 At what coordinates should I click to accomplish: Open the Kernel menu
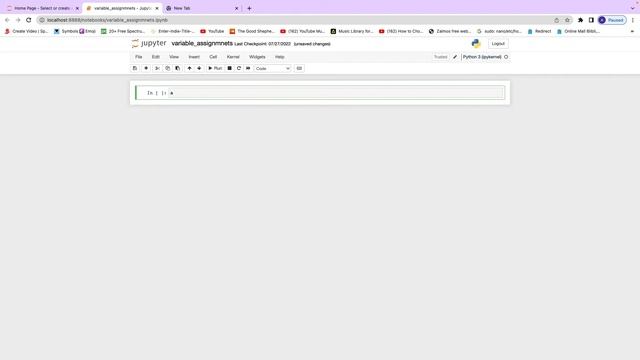[233, 57]
